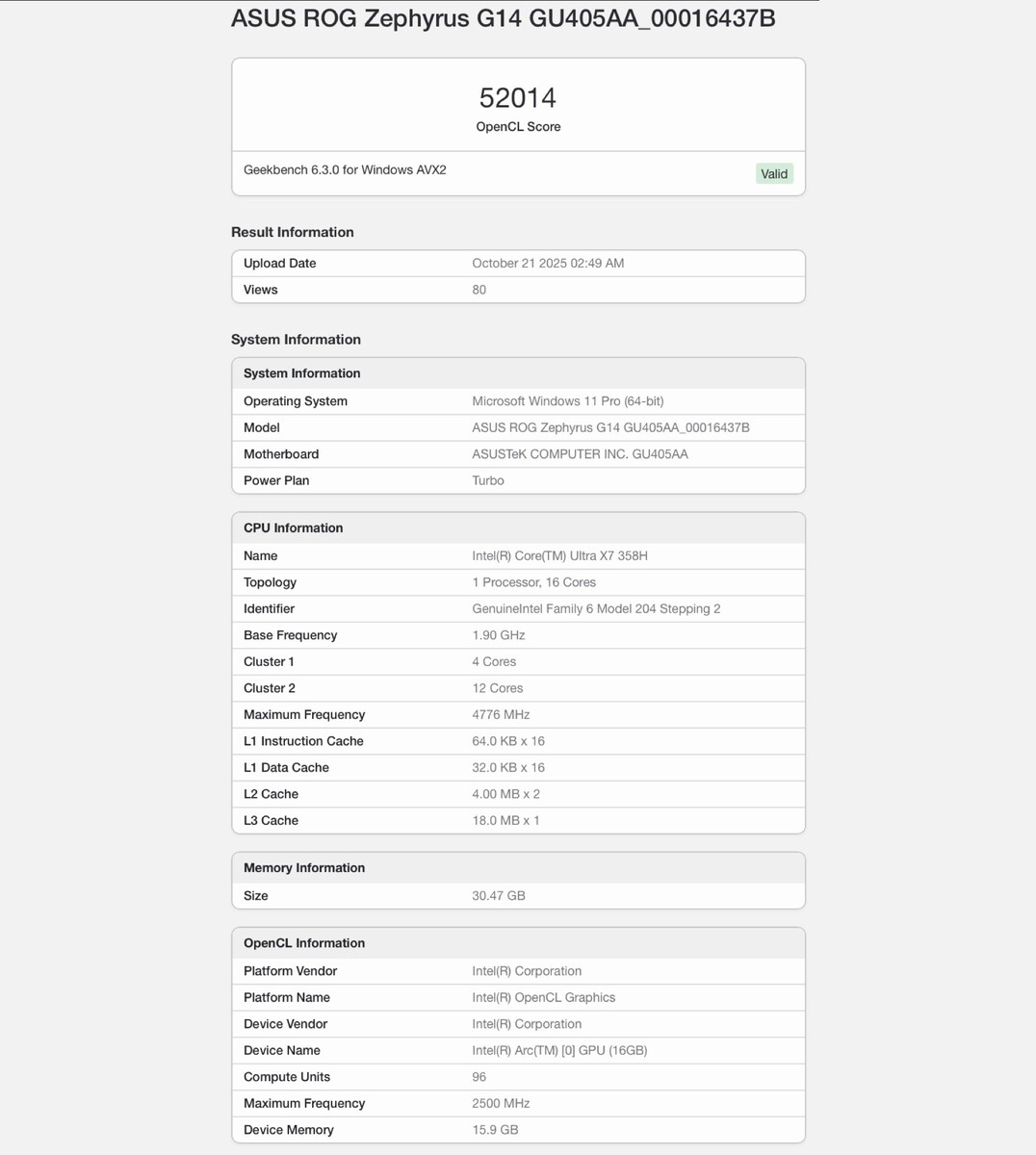This screenshot has width=1036, height=1155.
Task: Click the ASUSTeK COMPUTER INC. motherboard value
Action: pos(580,454)
